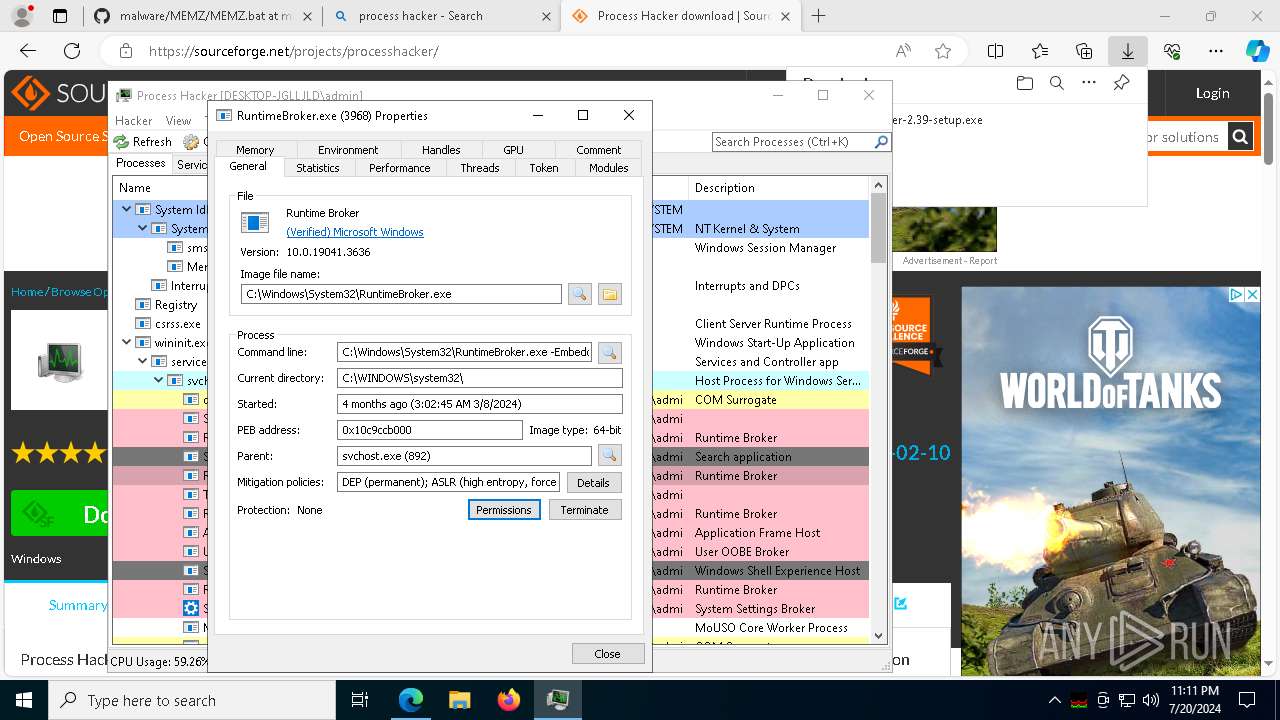Reload the SourceForge page
This screenshot has width=1280, height=720.
(72, 51)
